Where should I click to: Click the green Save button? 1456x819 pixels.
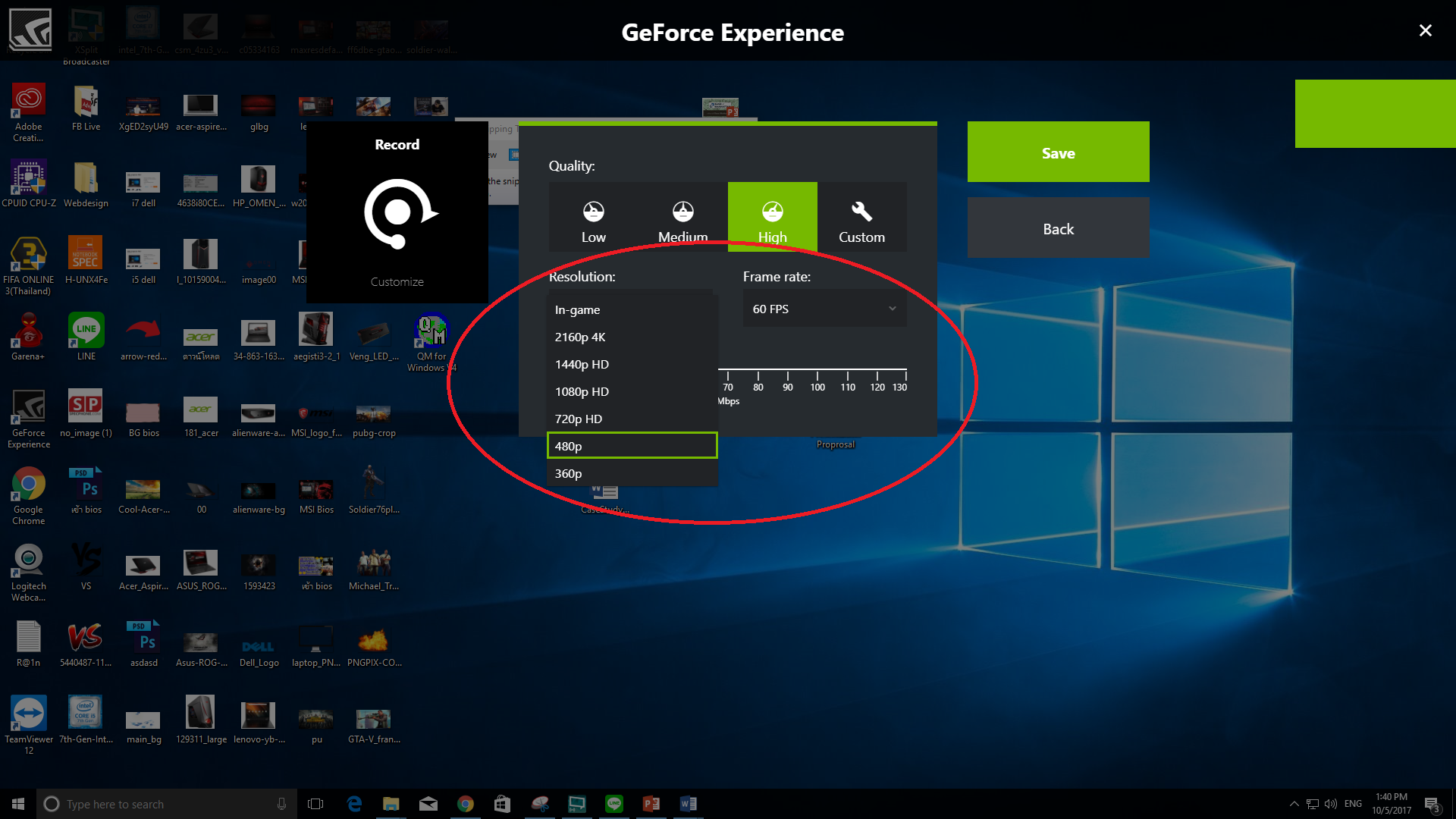1058,152
